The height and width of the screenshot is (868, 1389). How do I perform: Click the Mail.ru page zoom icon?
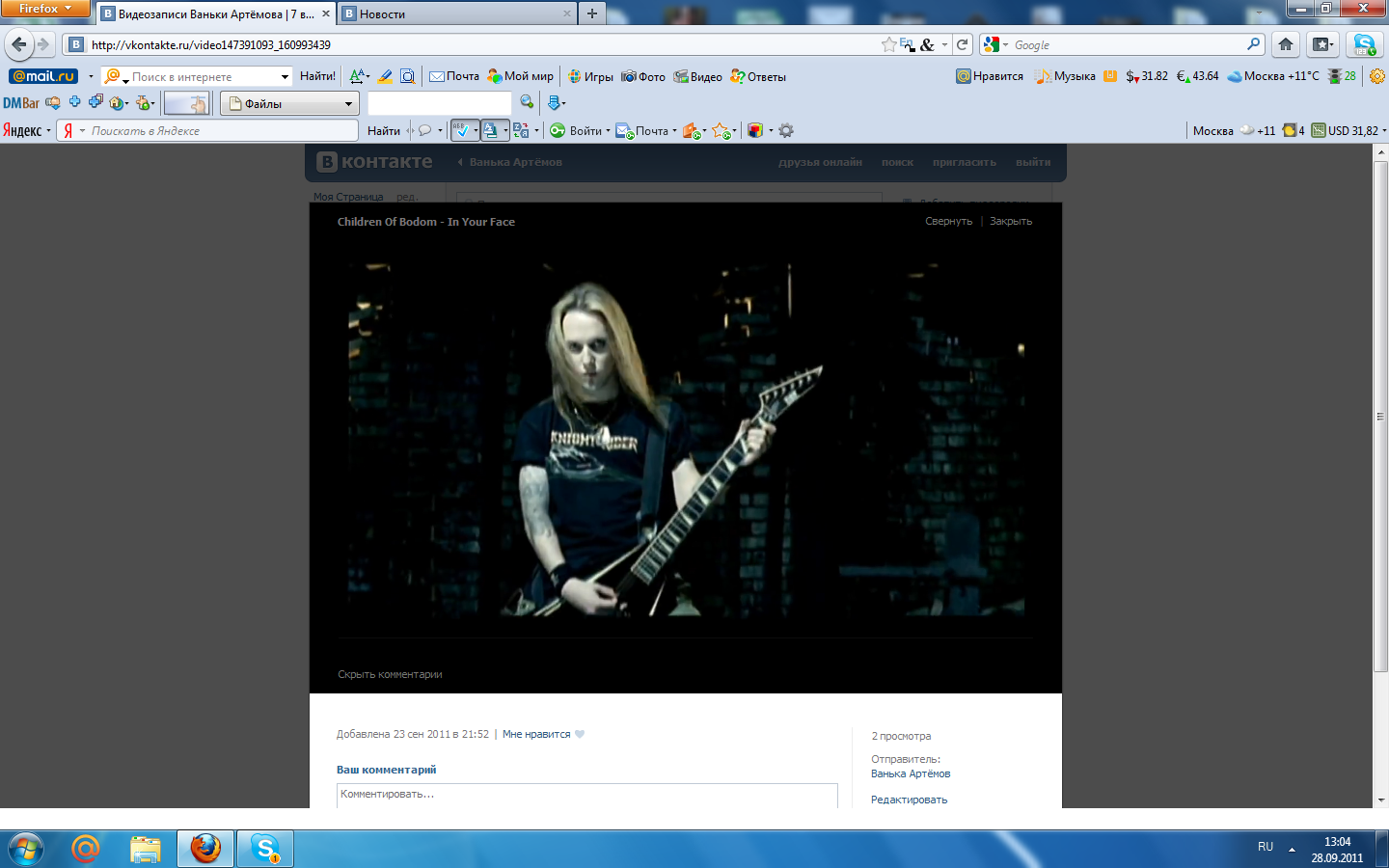408,76
